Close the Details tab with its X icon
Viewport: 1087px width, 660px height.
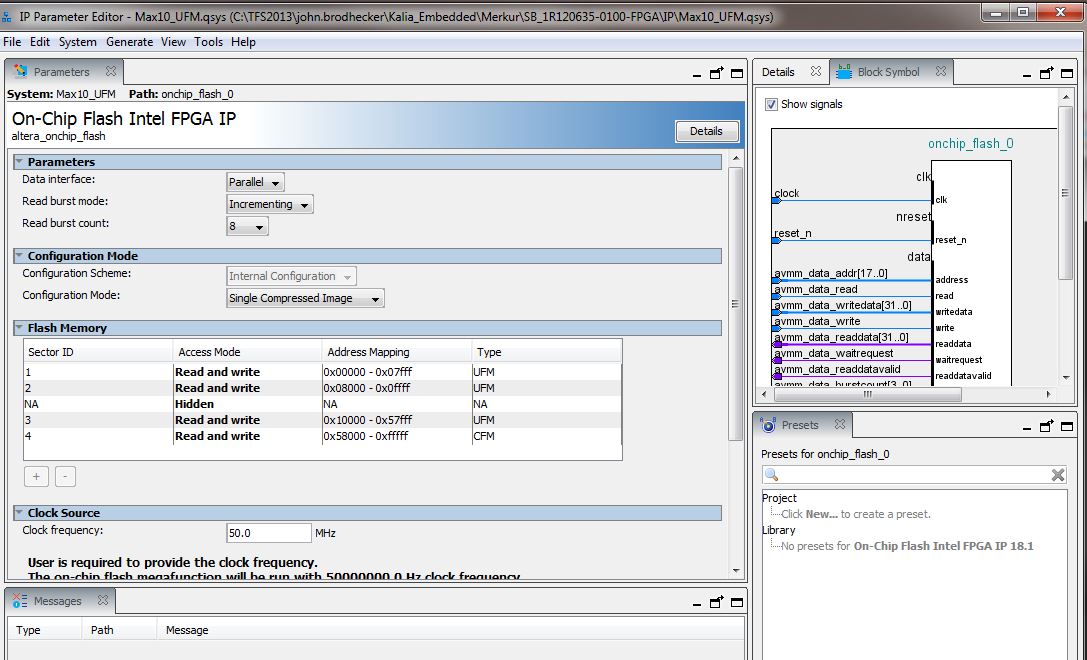point(816,71)
